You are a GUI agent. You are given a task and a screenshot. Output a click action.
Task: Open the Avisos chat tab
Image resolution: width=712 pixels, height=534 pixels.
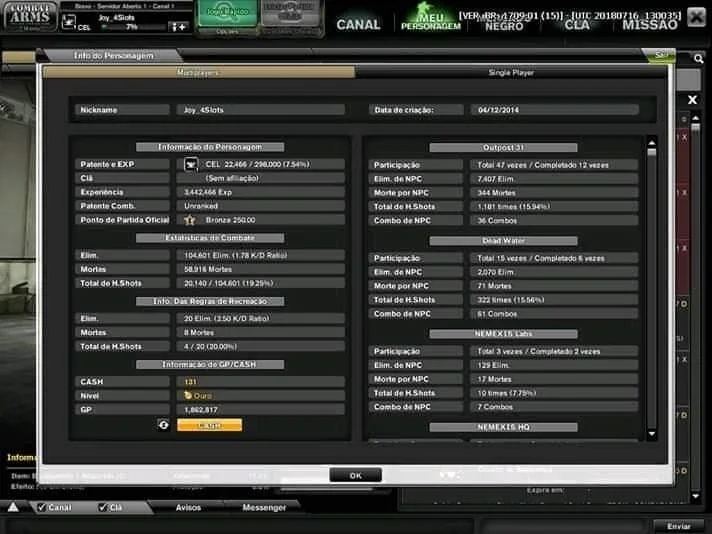[188, 507]
